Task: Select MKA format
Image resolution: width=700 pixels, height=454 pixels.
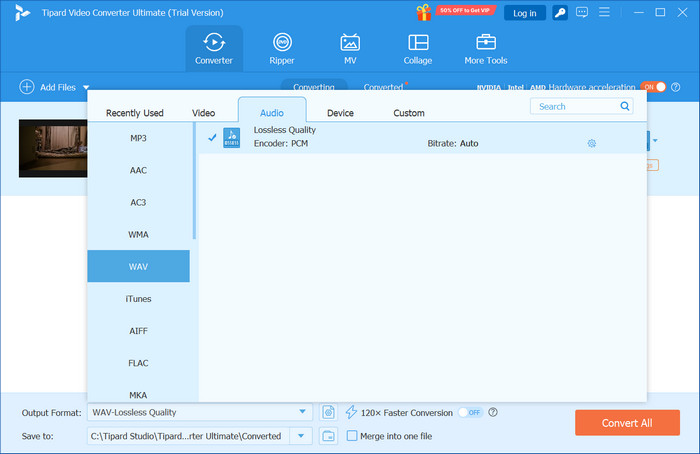Action: click(x=138, y=395)
